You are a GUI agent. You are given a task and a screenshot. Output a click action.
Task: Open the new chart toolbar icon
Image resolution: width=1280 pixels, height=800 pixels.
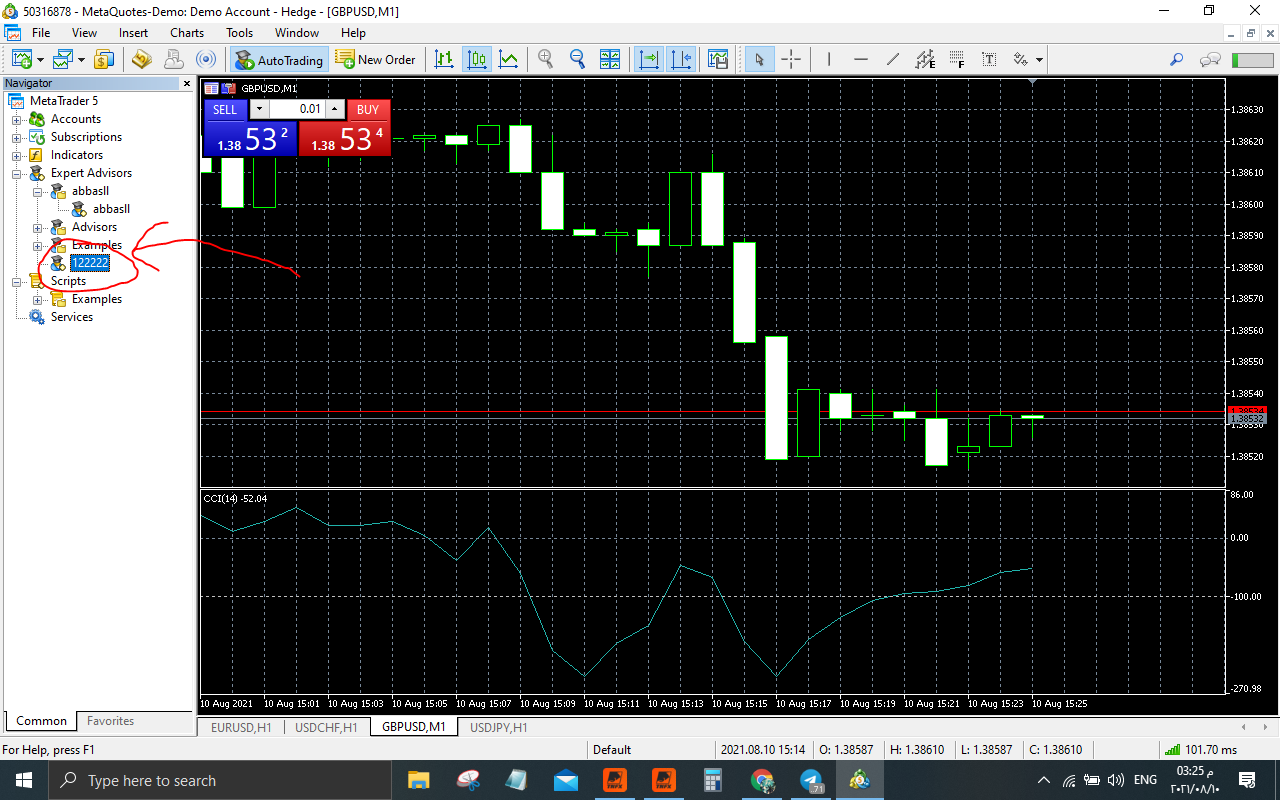[x=20, y=60]
